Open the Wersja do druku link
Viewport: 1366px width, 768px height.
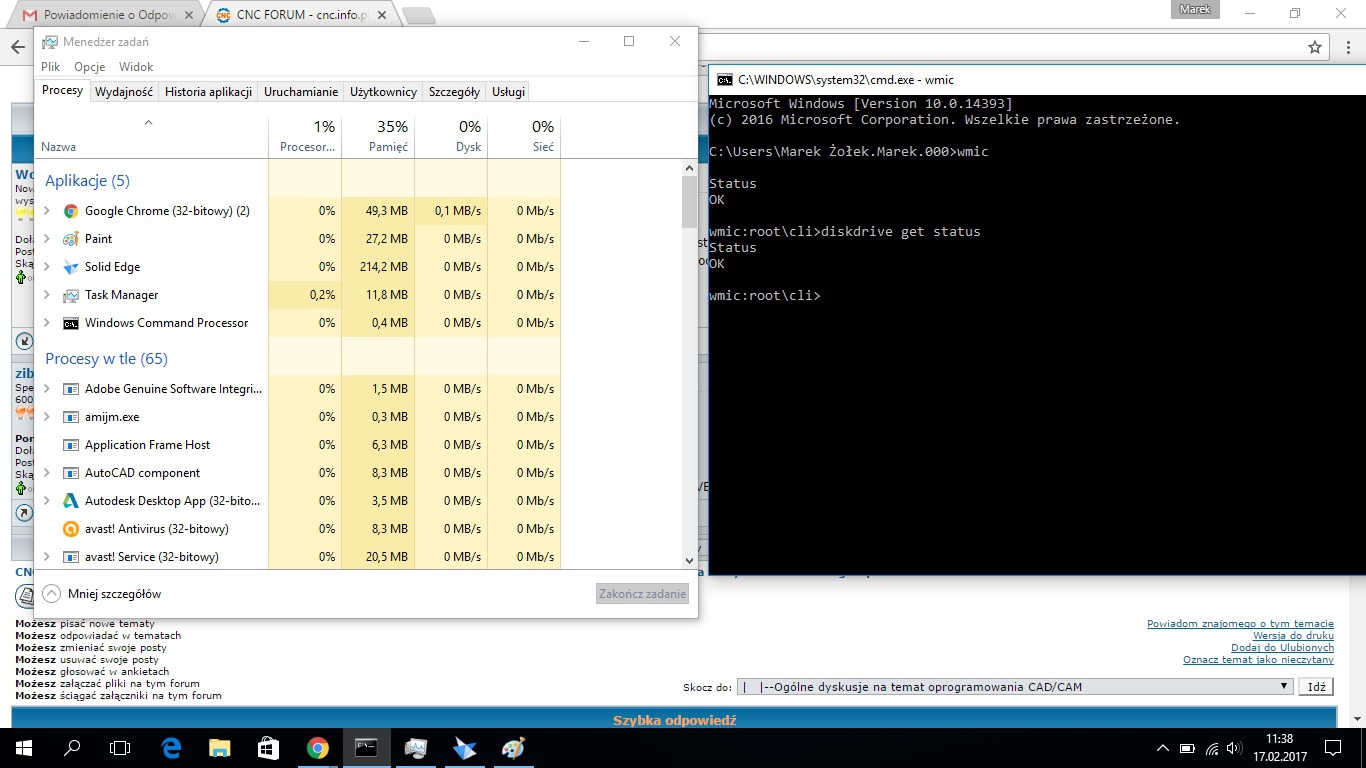pos(1293,636)
